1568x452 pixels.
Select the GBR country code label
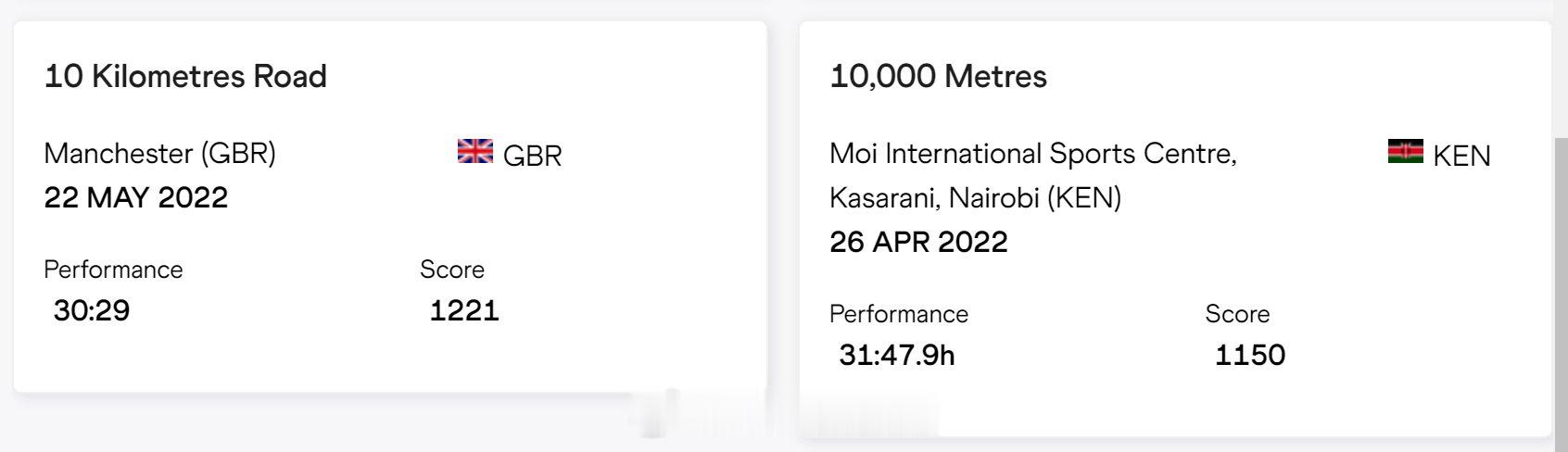coord(532,156)
